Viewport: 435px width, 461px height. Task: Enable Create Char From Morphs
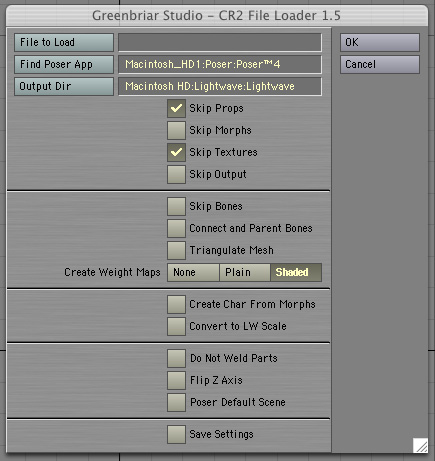(x=176, y=304)
